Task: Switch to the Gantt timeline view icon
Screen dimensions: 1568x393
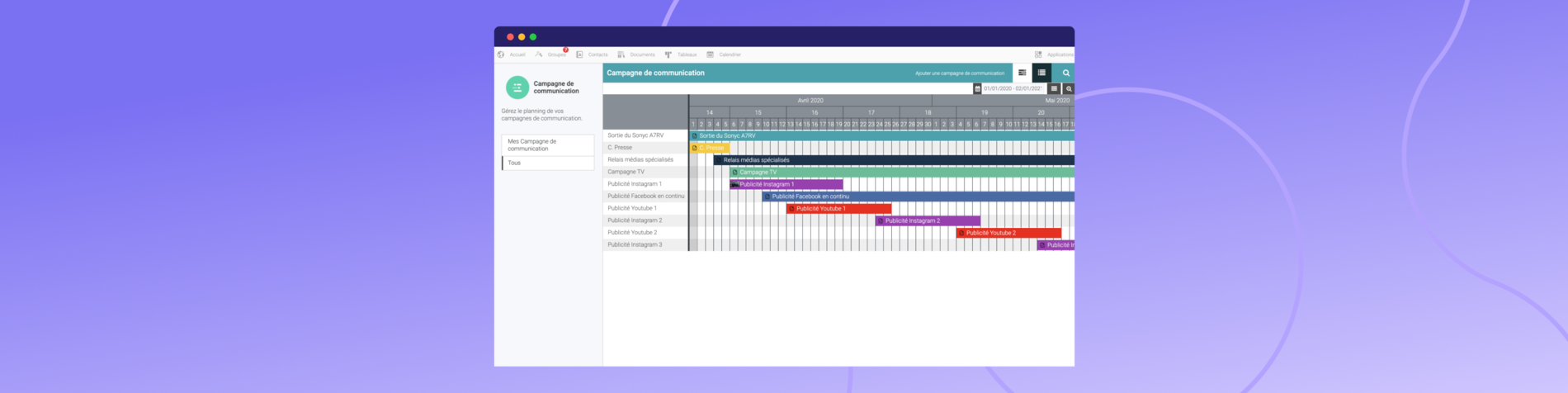Action: click(x=1022, y=73)
